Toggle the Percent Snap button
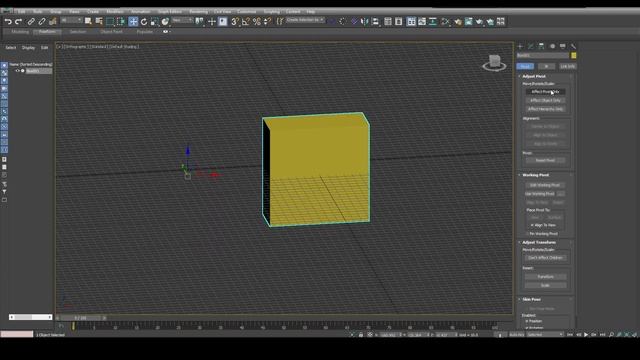 point(257,22)
